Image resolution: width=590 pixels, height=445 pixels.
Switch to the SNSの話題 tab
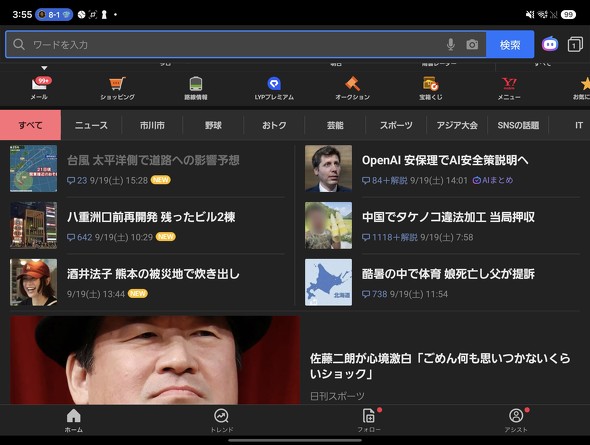pos(518,125)
